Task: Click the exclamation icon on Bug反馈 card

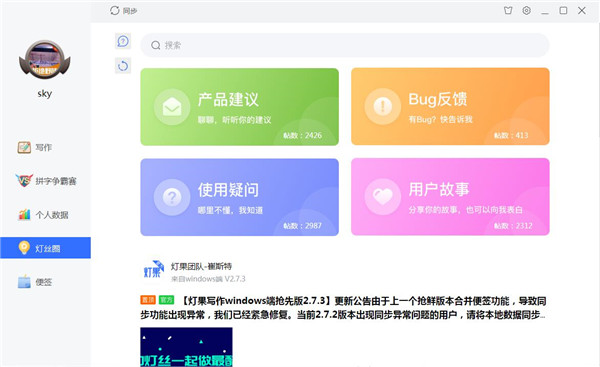Action: point(383,106)
